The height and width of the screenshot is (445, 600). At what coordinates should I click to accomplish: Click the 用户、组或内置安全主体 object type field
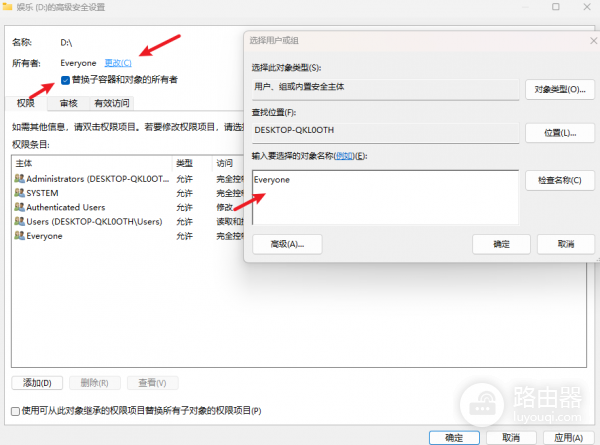point(385,90)
